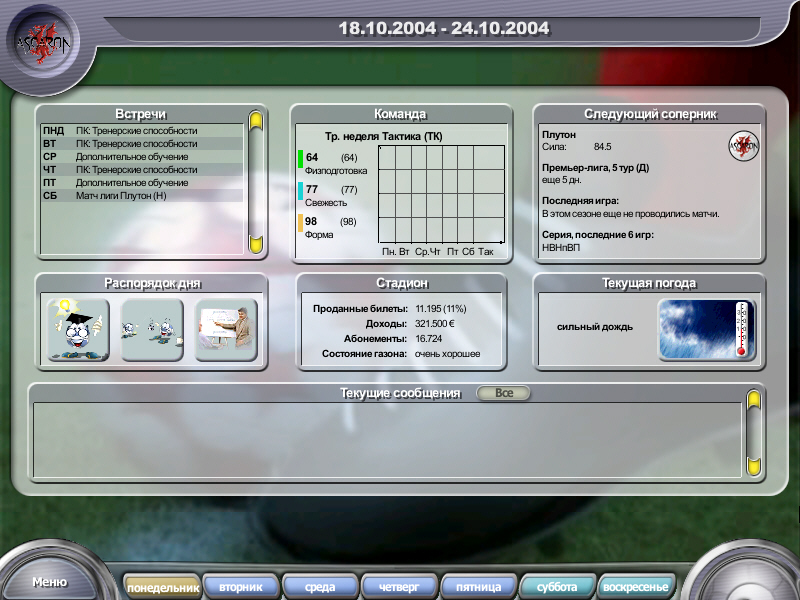The width and height of the screenshot is (800, 600).
Task: Click the club logo in top-left corner
Action: pyautogui.click(x=42, y=44)
